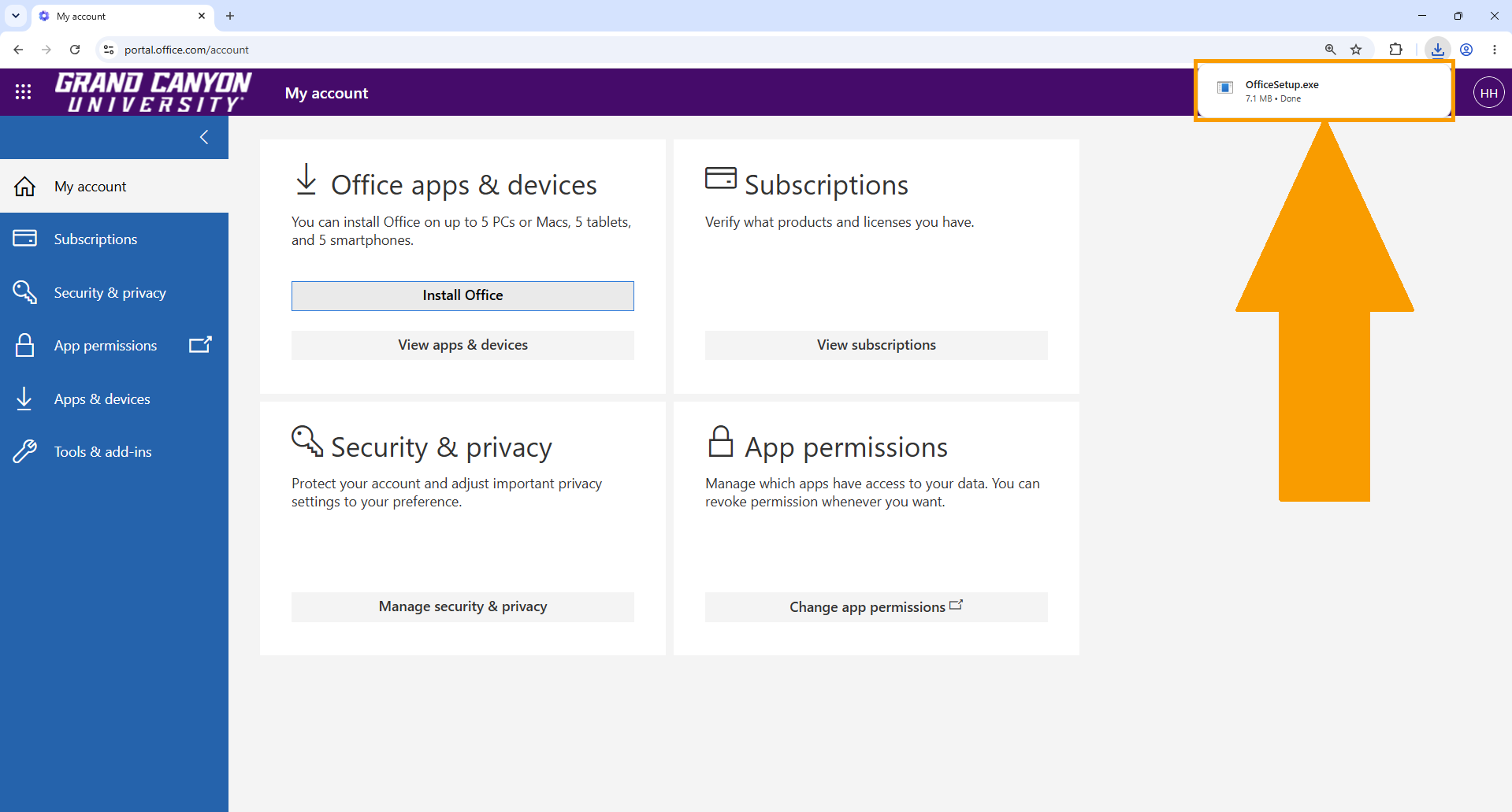The height and width of the screenshot is (812, 1512).
Task: Click View apps & devices button
Action: [x=463, y=345]
